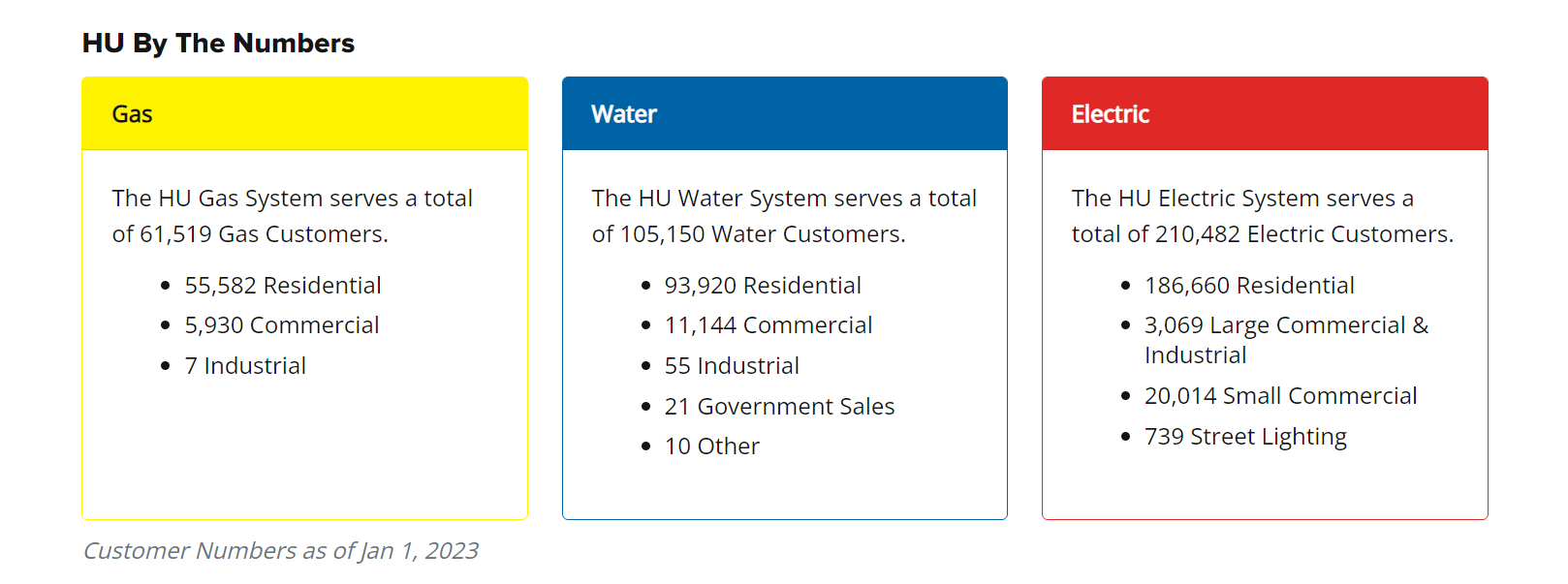Viewport: 1568px width, 584px height.
Task: Click the 186,660 Residential electric item
Action: (1249, 286)
